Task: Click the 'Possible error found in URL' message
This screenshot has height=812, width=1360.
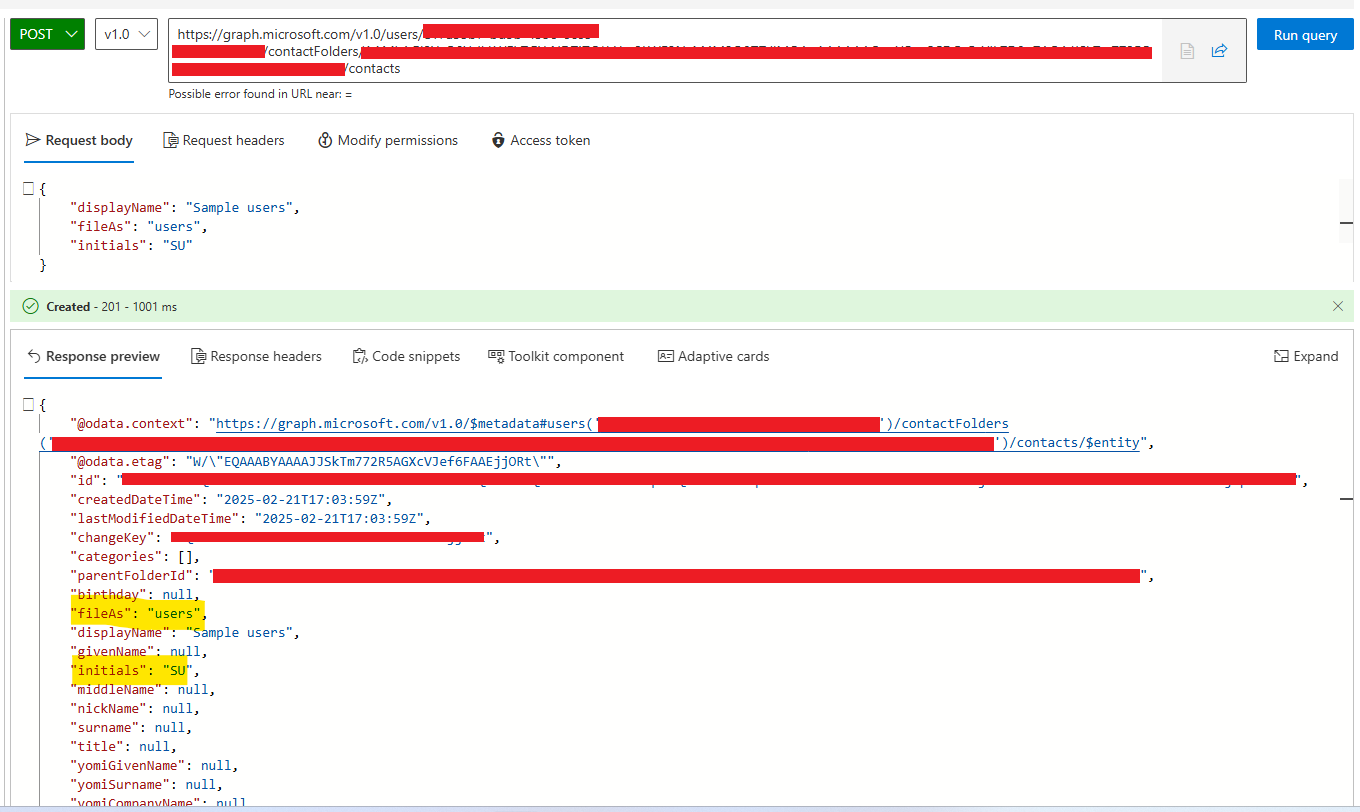Action: (260, 94)
